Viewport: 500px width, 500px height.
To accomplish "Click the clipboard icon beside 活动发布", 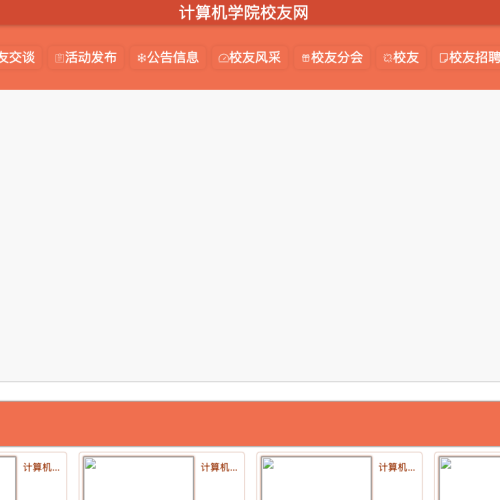I will pos(59,58).
